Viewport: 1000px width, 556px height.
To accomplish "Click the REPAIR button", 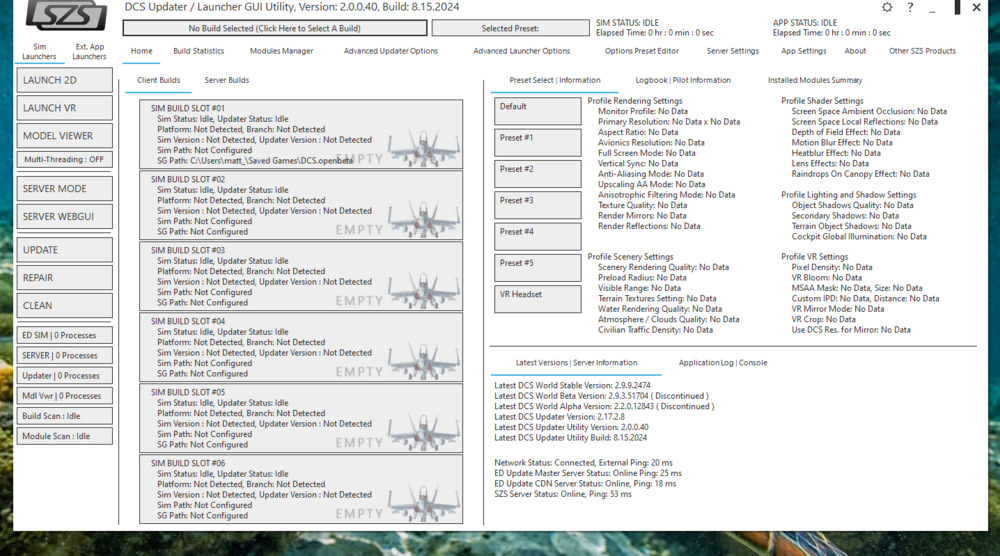I will 64,278.
